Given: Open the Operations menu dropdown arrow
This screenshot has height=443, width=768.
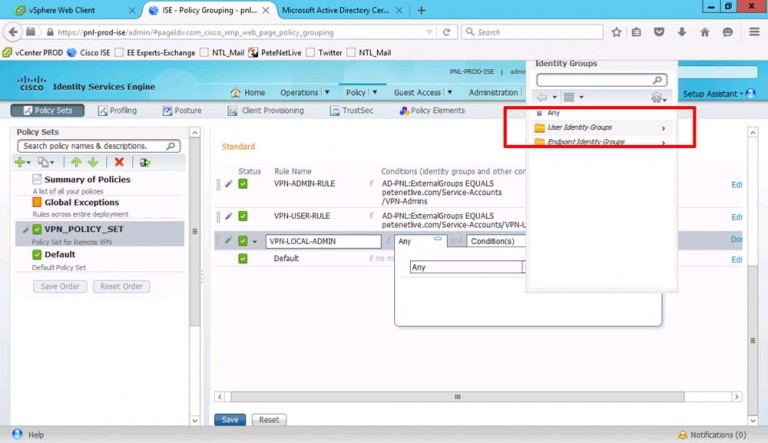Looking at the screenshot, I should pyautogui.click(x=327, y=92).
